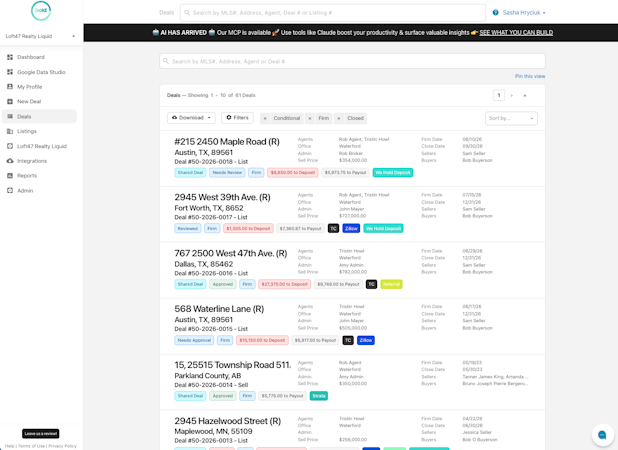Click the Google Data Studio icon
Image resolution: width=618 pixels, height=450 pixels.
click(x=10, y=72)
